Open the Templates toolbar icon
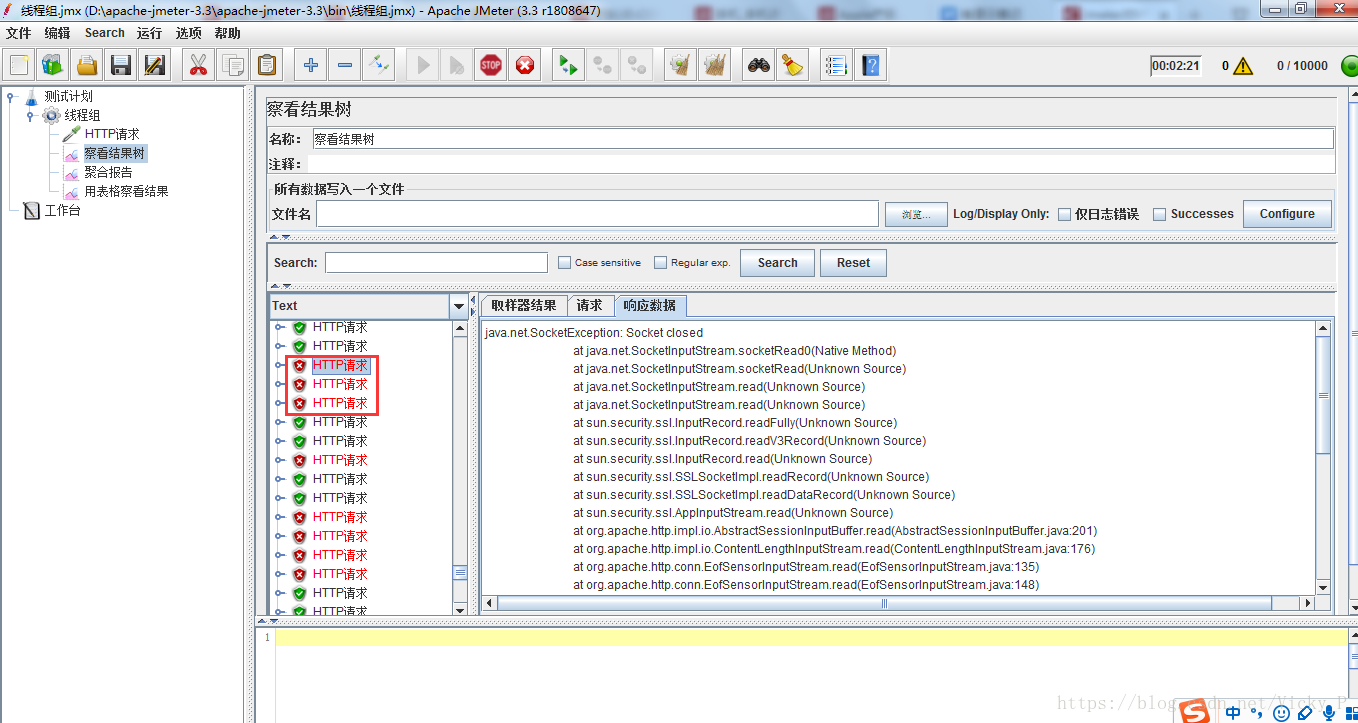Screen dimensions: 1358x723 tap(53, 66)
